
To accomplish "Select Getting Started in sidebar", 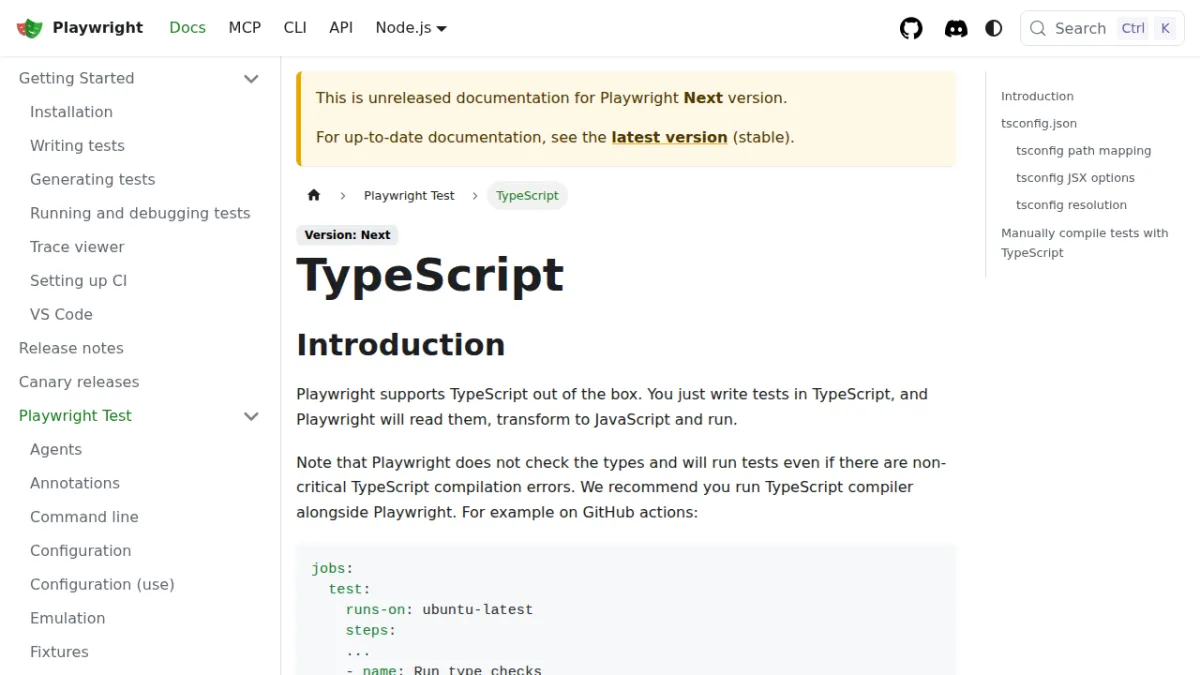I will [x=76, y=78].
